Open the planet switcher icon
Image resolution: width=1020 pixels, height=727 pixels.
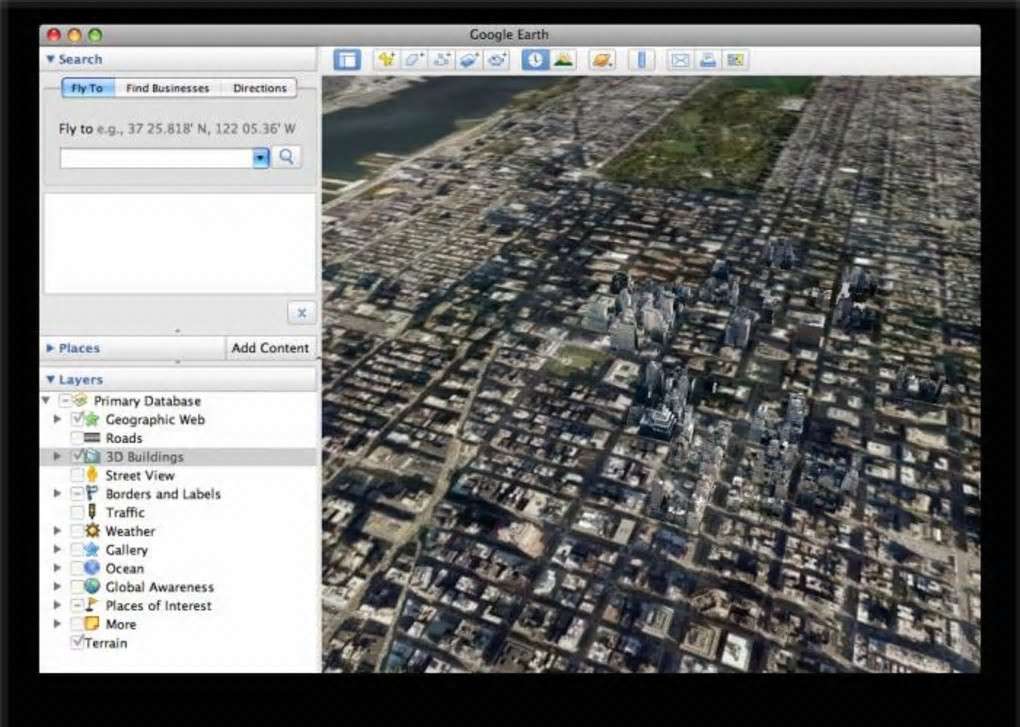coord(601,60)
